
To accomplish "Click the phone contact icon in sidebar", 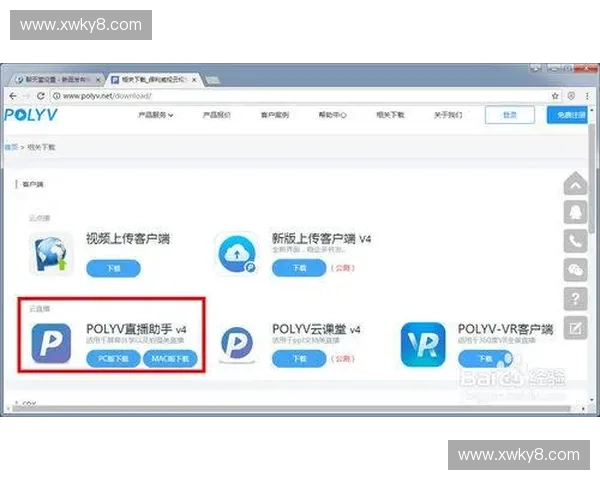I will (x=576, y=241).
